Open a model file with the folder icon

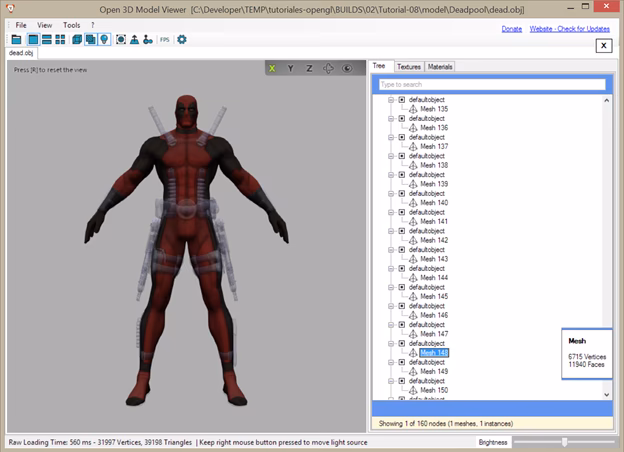[x=16, y=39]
